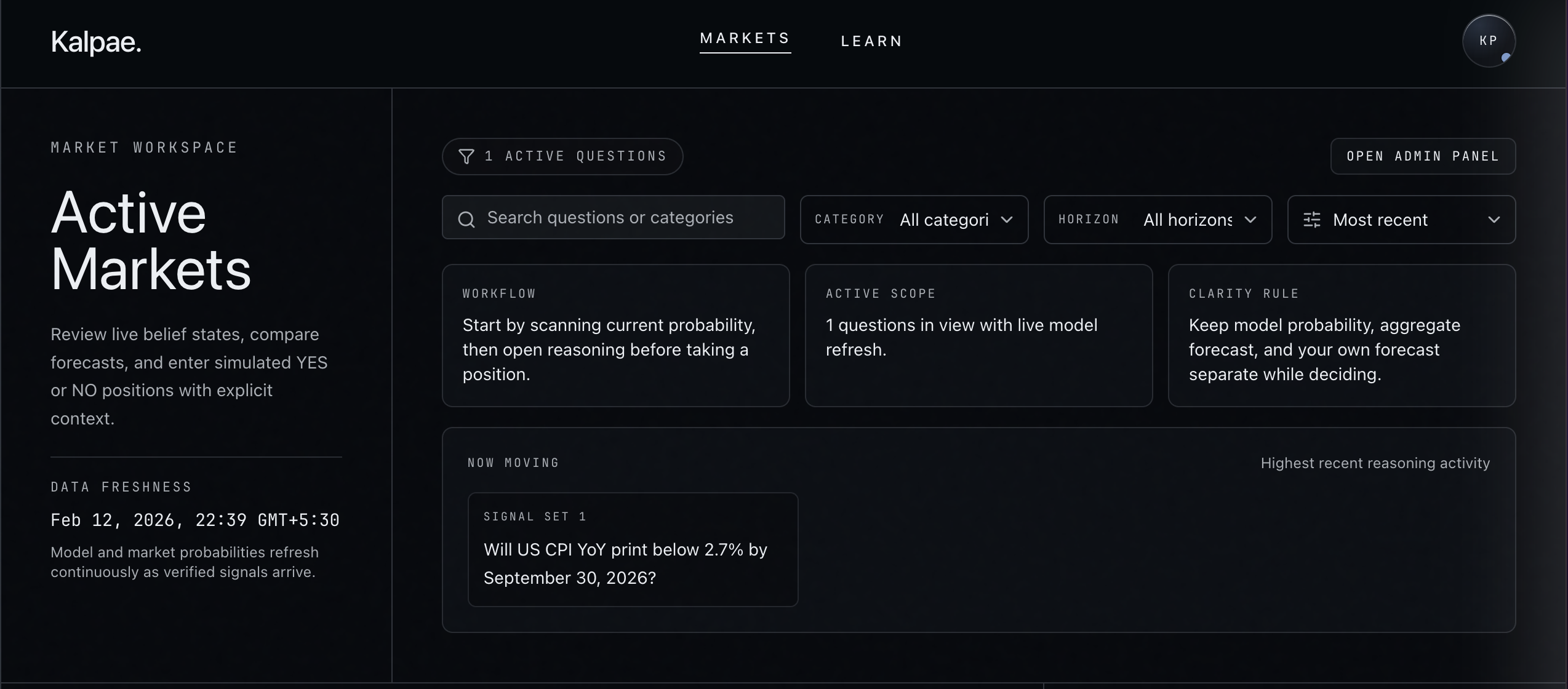Switch to the Markets tab

pos(745,39)
